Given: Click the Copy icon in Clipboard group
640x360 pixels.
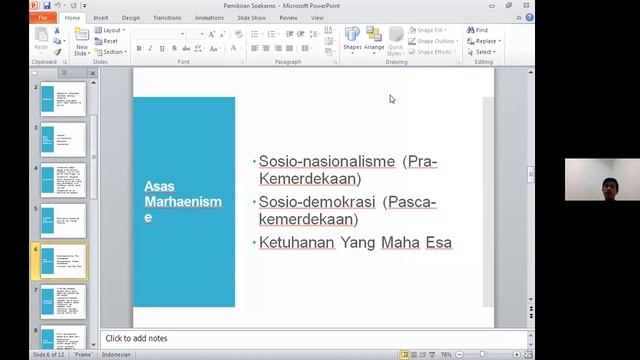Looking at the screenshot, I should tap(57, 41).
